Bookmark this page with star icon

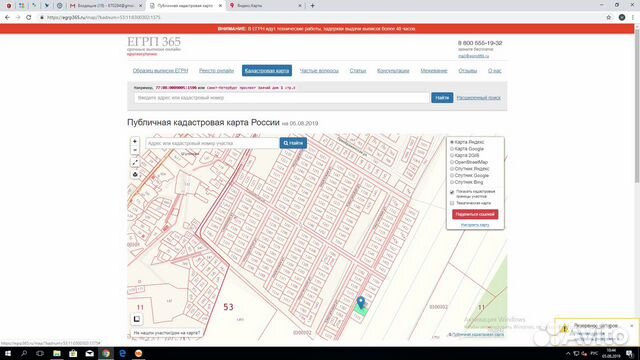tap(609, 18)
